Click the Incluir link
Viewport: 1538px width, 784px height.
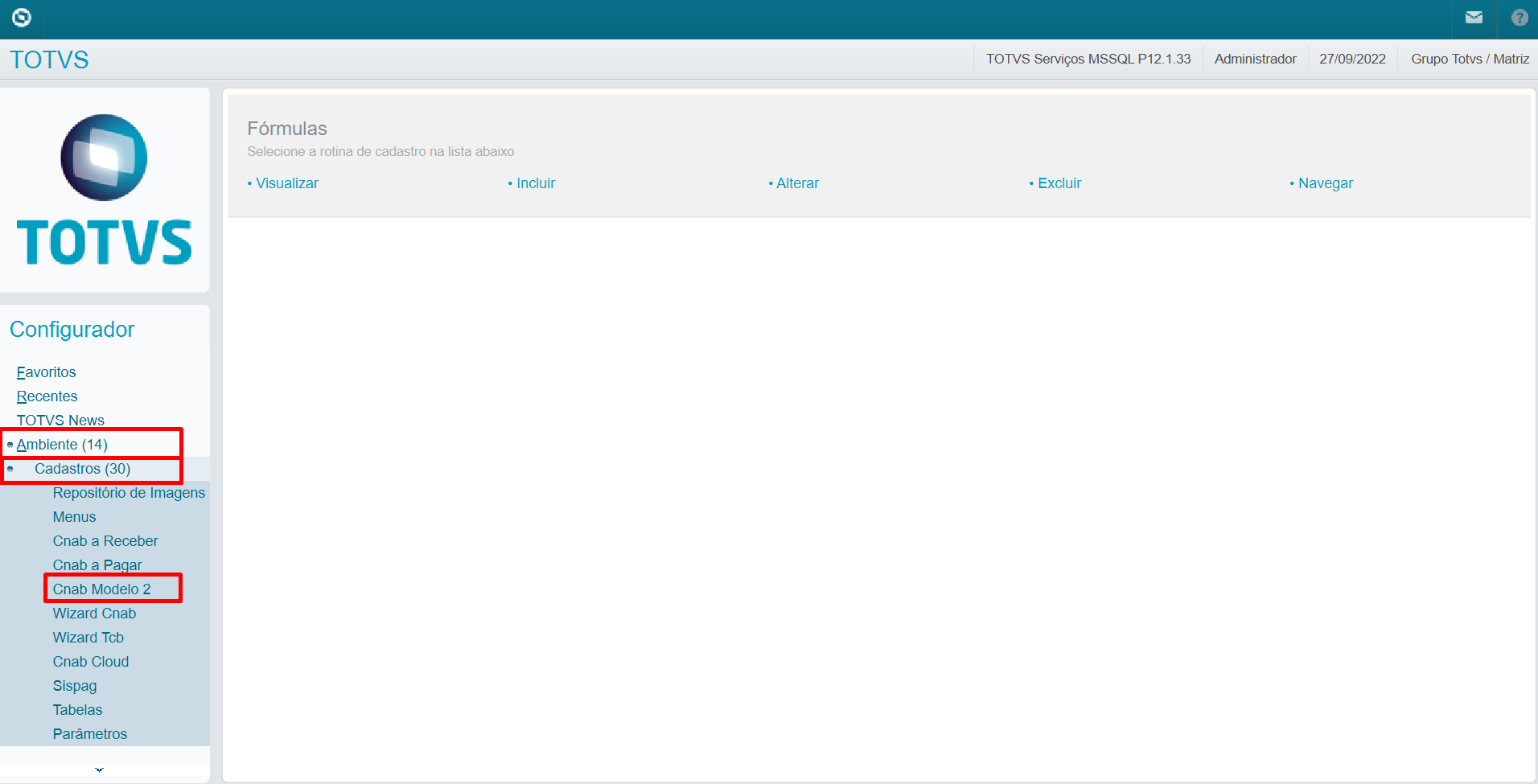pyautogui.click(x=536, y=183)
